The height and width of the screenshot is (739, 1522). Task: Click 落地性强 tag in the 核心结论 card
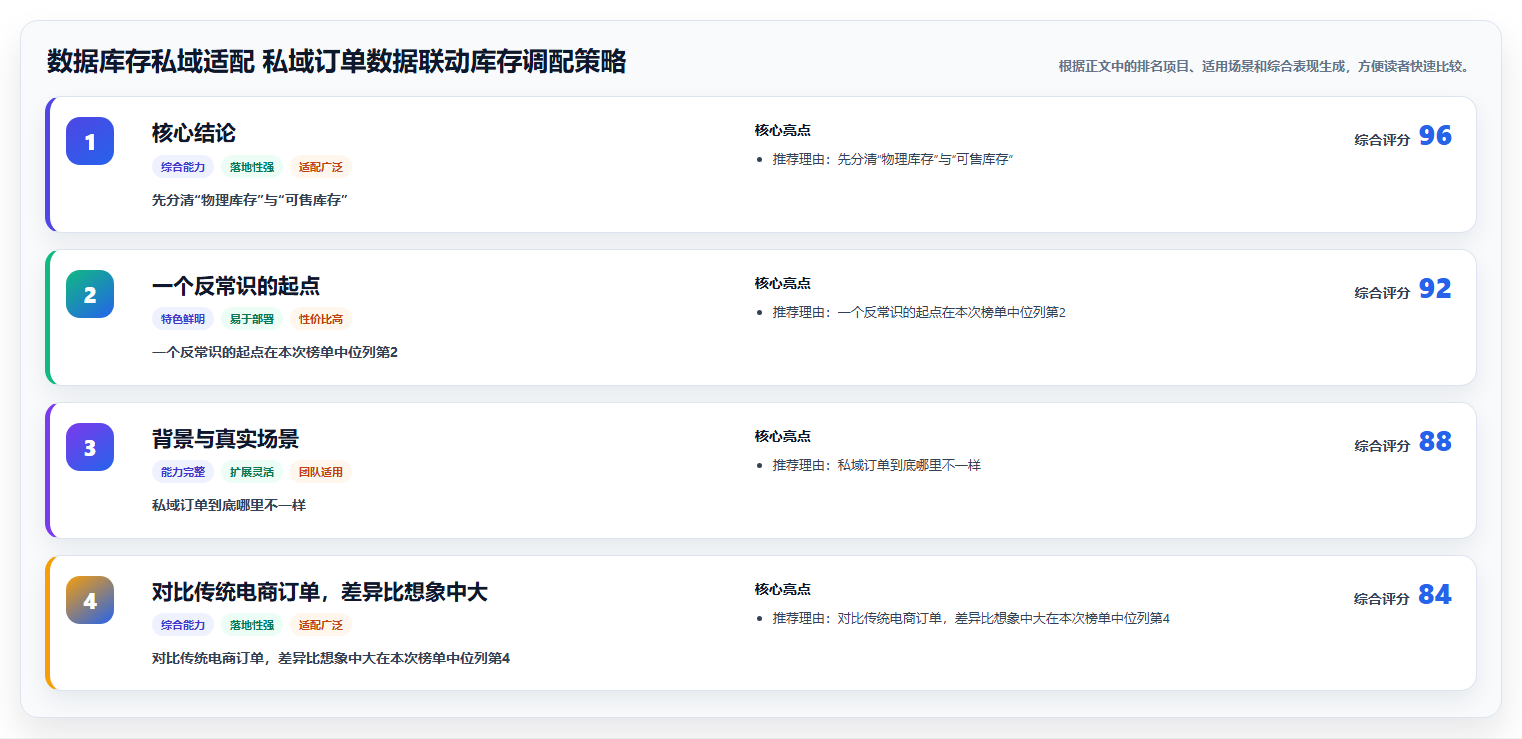pos(252,167)
